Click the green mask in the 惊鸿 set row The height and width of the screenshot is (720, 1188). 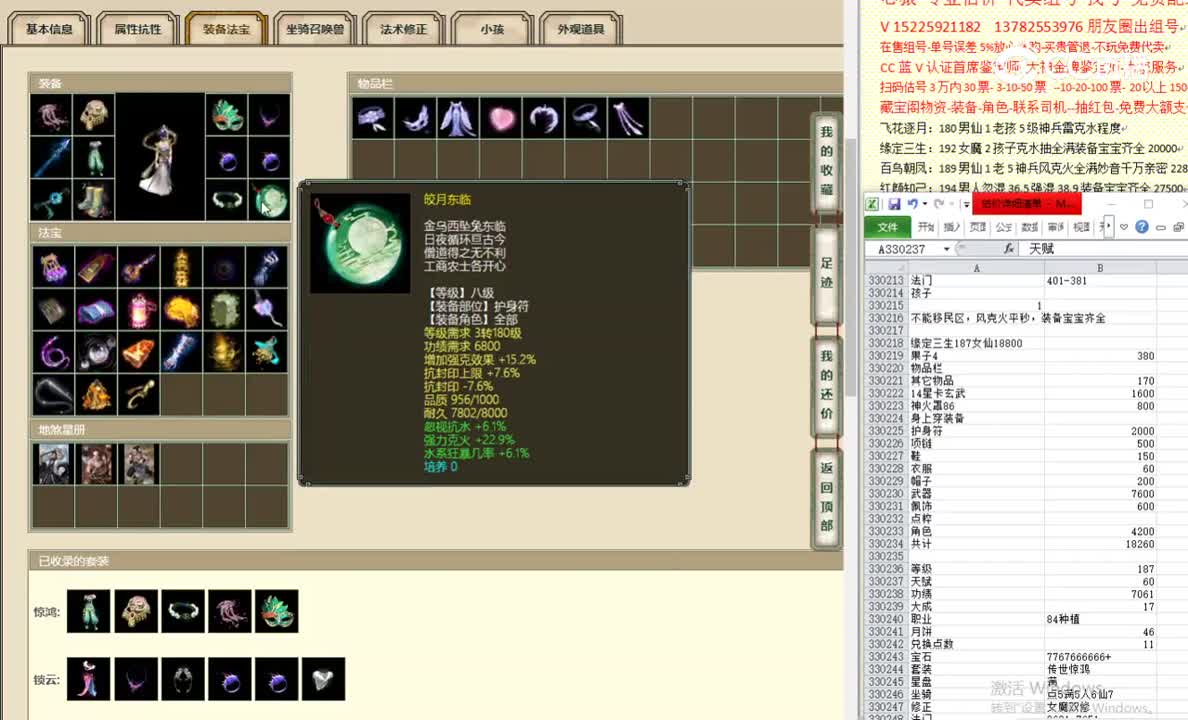277,611
